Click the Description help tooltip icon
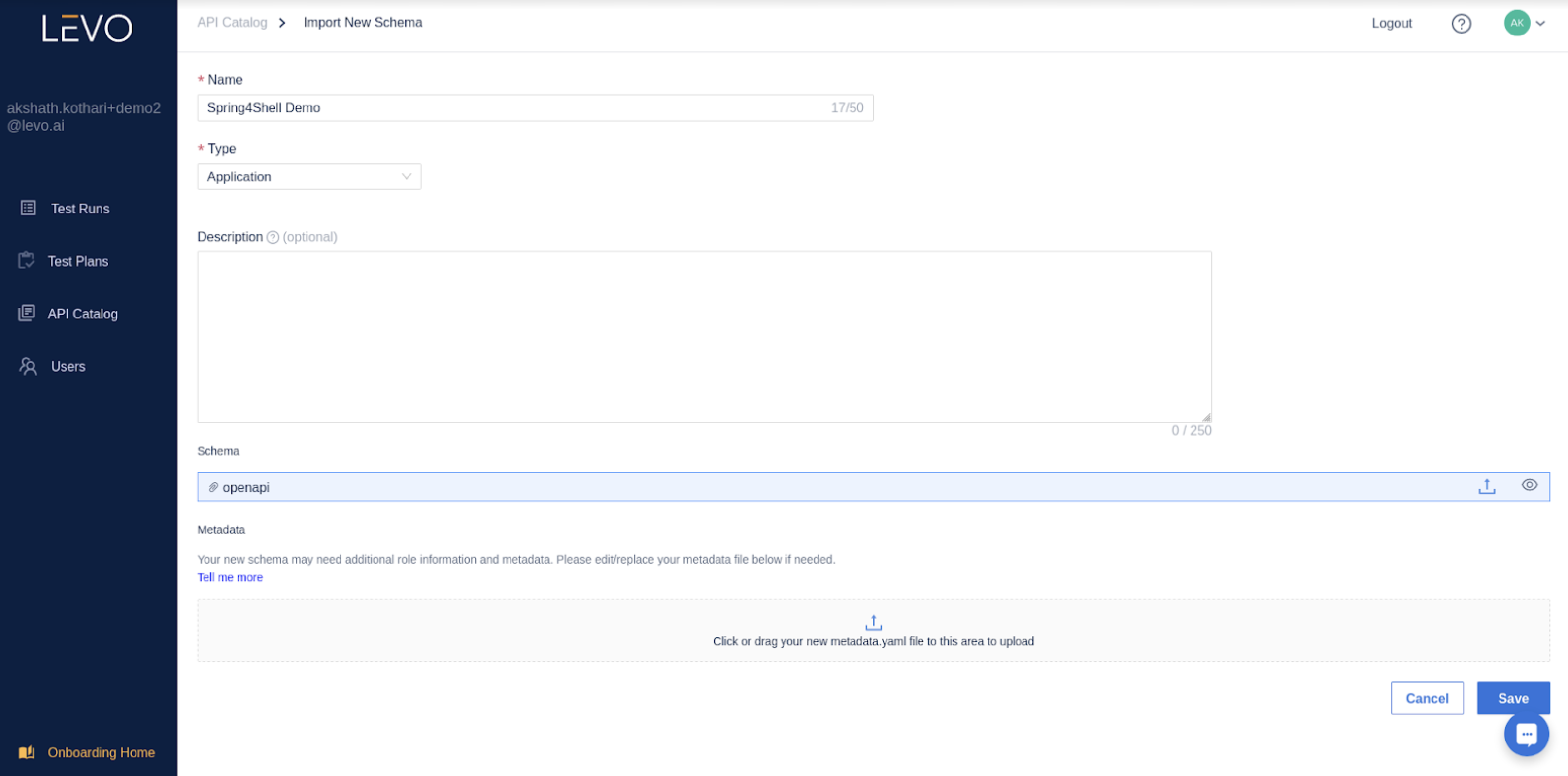 pyautogui.click(x=273, y=237)
